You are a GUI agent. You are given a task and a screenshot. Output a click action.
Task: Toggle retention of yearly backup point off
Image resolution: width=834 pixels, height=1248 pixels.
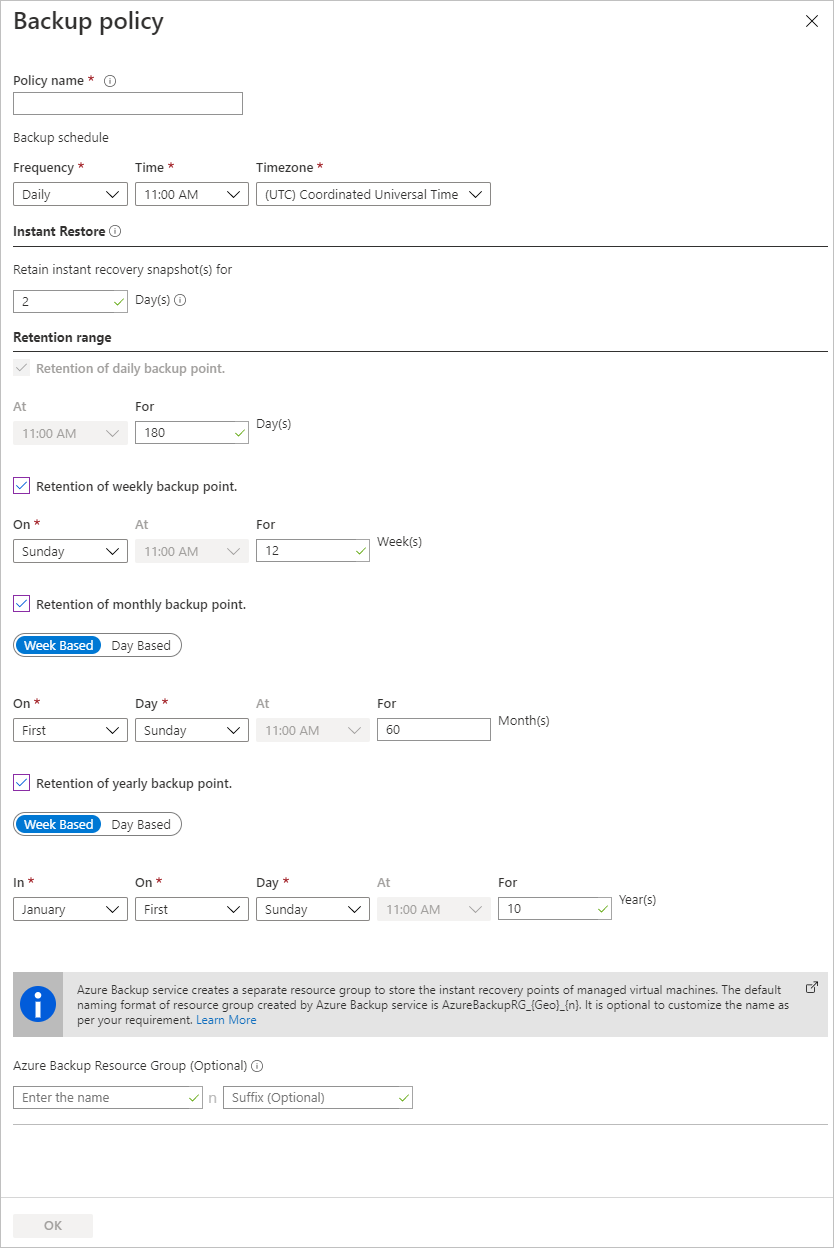pyautogui.click(x=21, y=783)
